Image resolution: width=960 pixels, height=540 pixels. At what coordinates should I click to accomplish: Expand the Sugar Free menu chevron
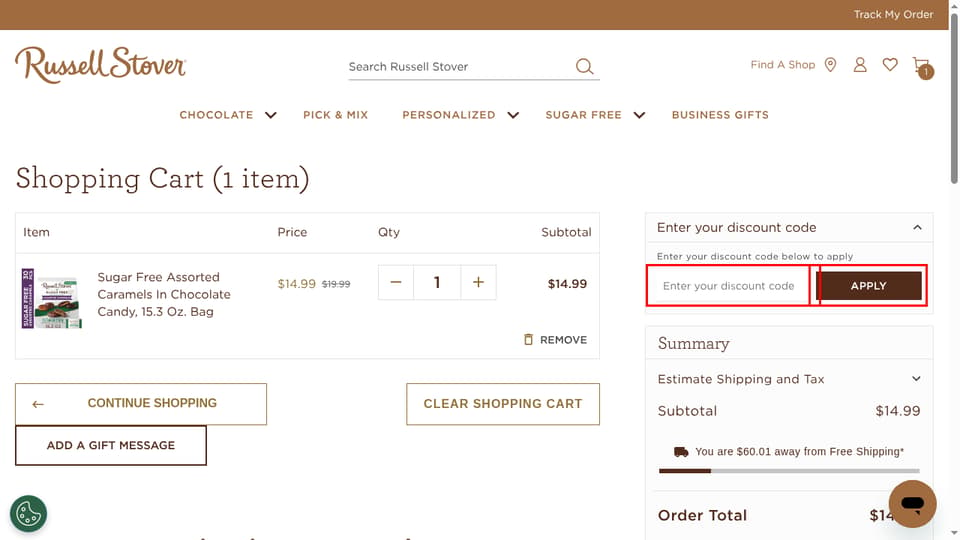pyautogui.click(x=639, y=115)
